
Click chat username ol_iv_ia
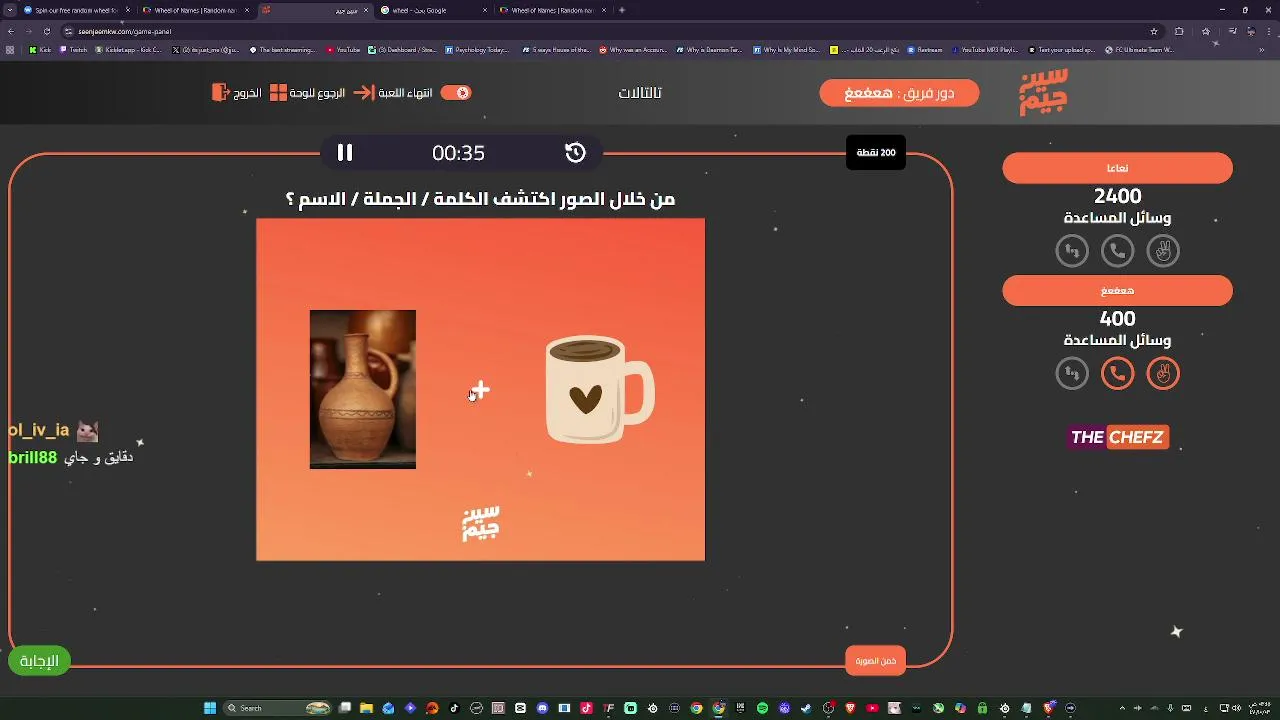39,430
